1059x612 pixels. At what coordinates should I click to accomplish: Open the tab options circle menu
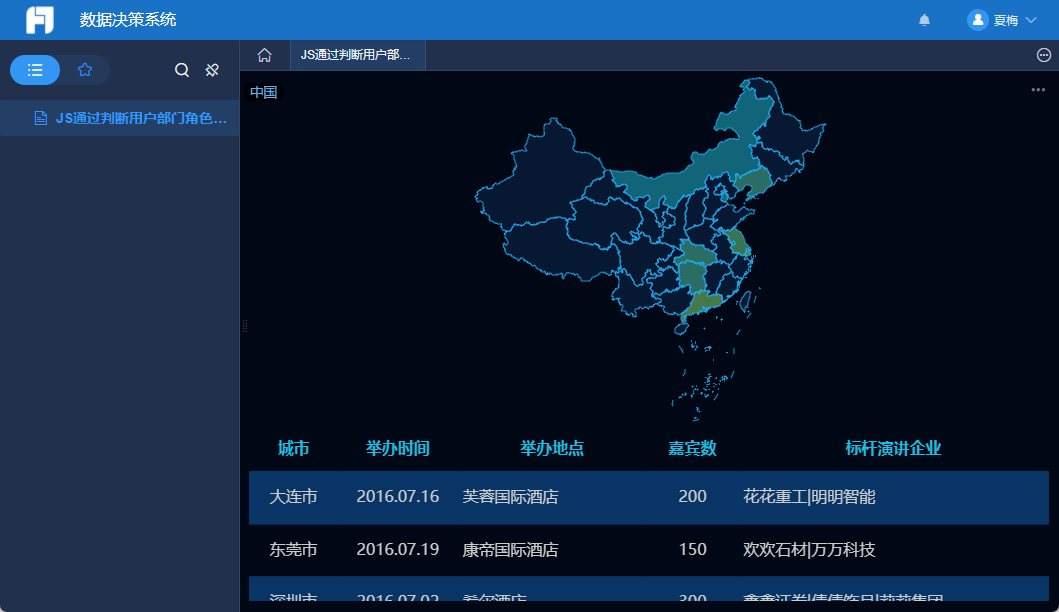click(1043, 55)
